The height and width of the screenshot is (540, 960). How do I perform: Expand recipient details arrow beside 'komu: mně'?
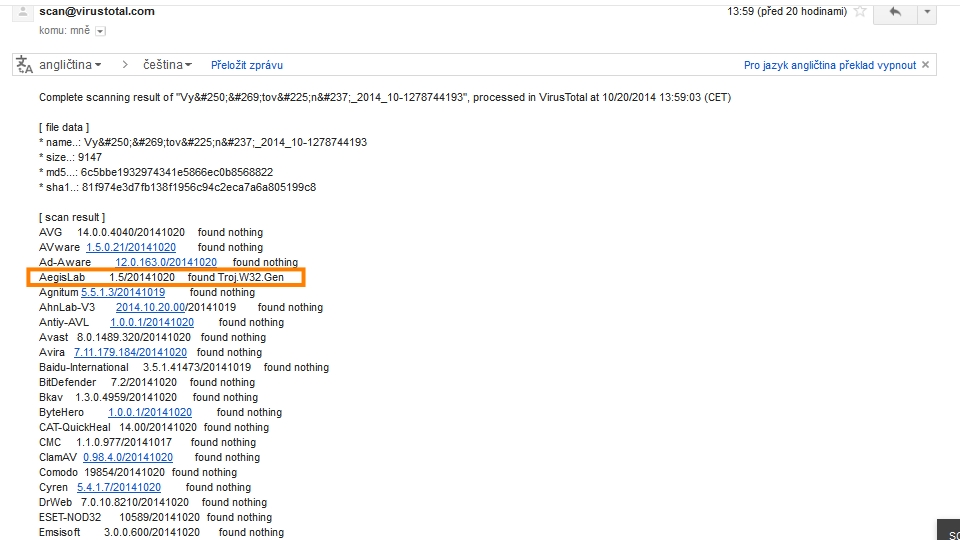point(100,31)
